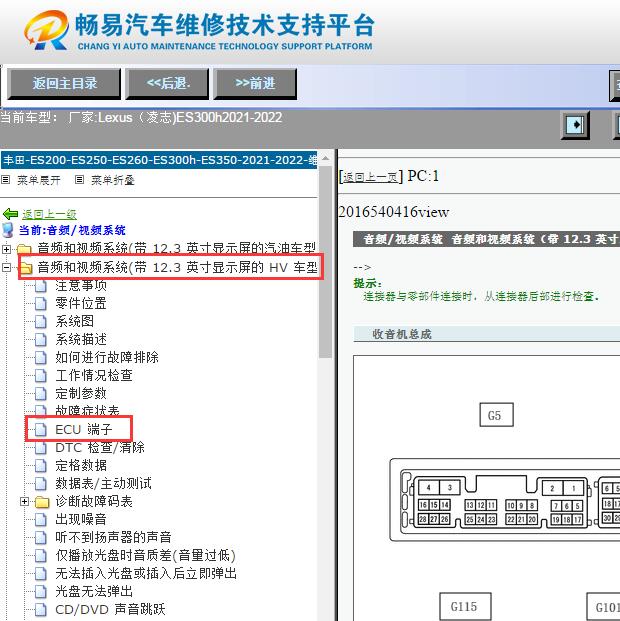
Task: Click the 菜单展开 list icon
Action: coord(6,180)
